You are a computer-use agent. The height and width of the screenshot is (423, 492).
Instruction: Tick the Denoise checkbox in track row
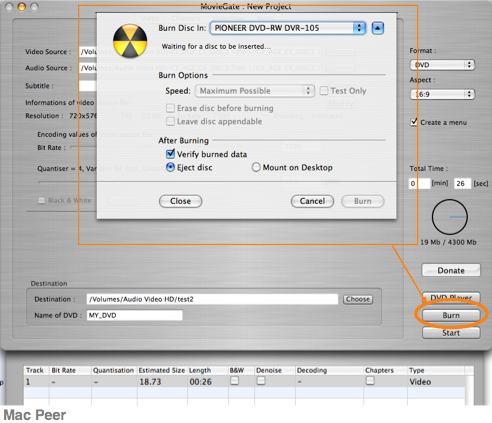261,381
